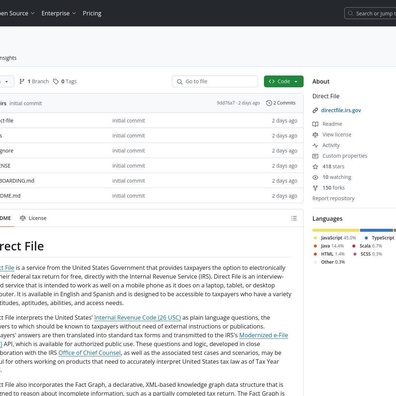
Task: Click the scales icon on License tab
Action: 23,218
